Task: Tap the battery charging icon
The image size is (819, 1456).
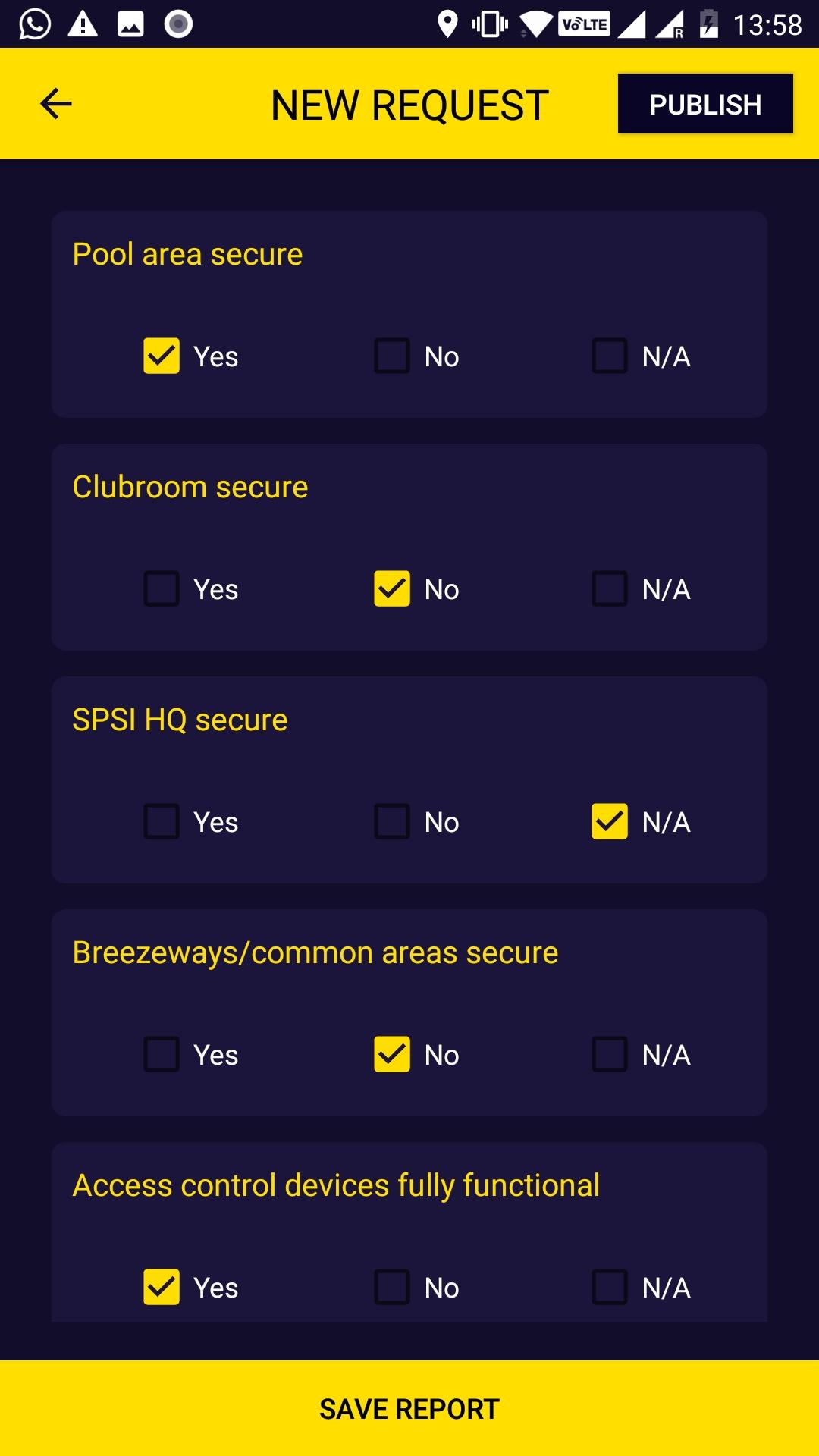Action: point(709,24)
